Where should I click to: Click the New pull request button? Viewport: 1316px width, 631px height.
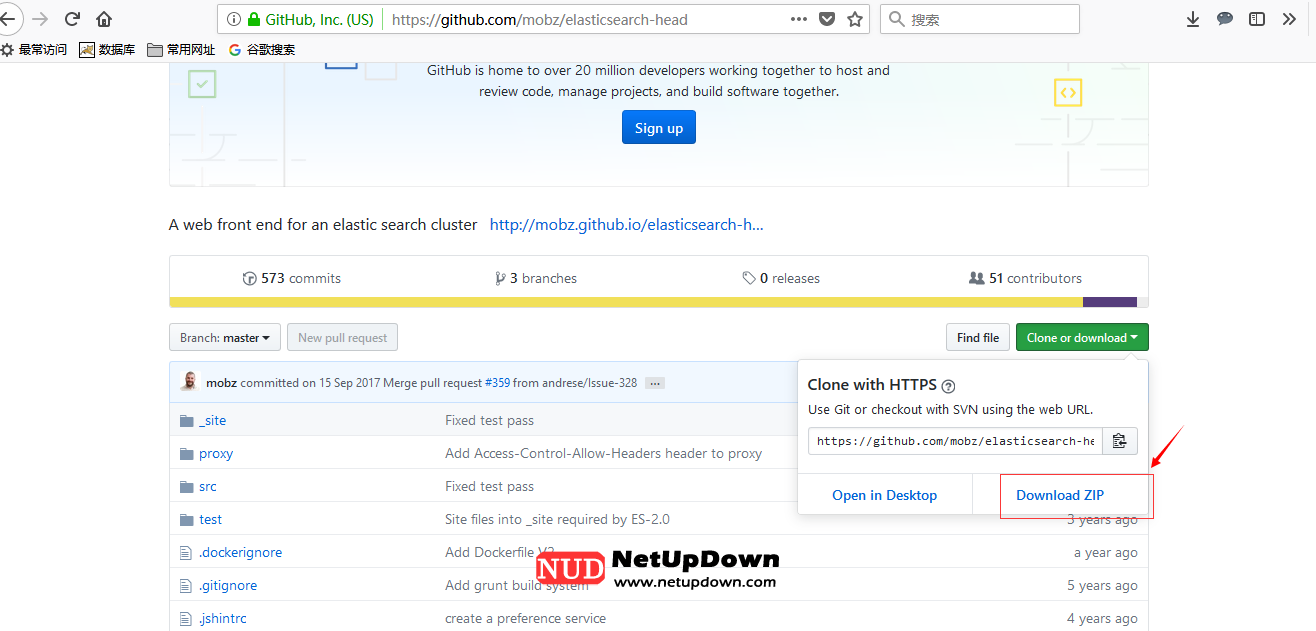(342, 338)
